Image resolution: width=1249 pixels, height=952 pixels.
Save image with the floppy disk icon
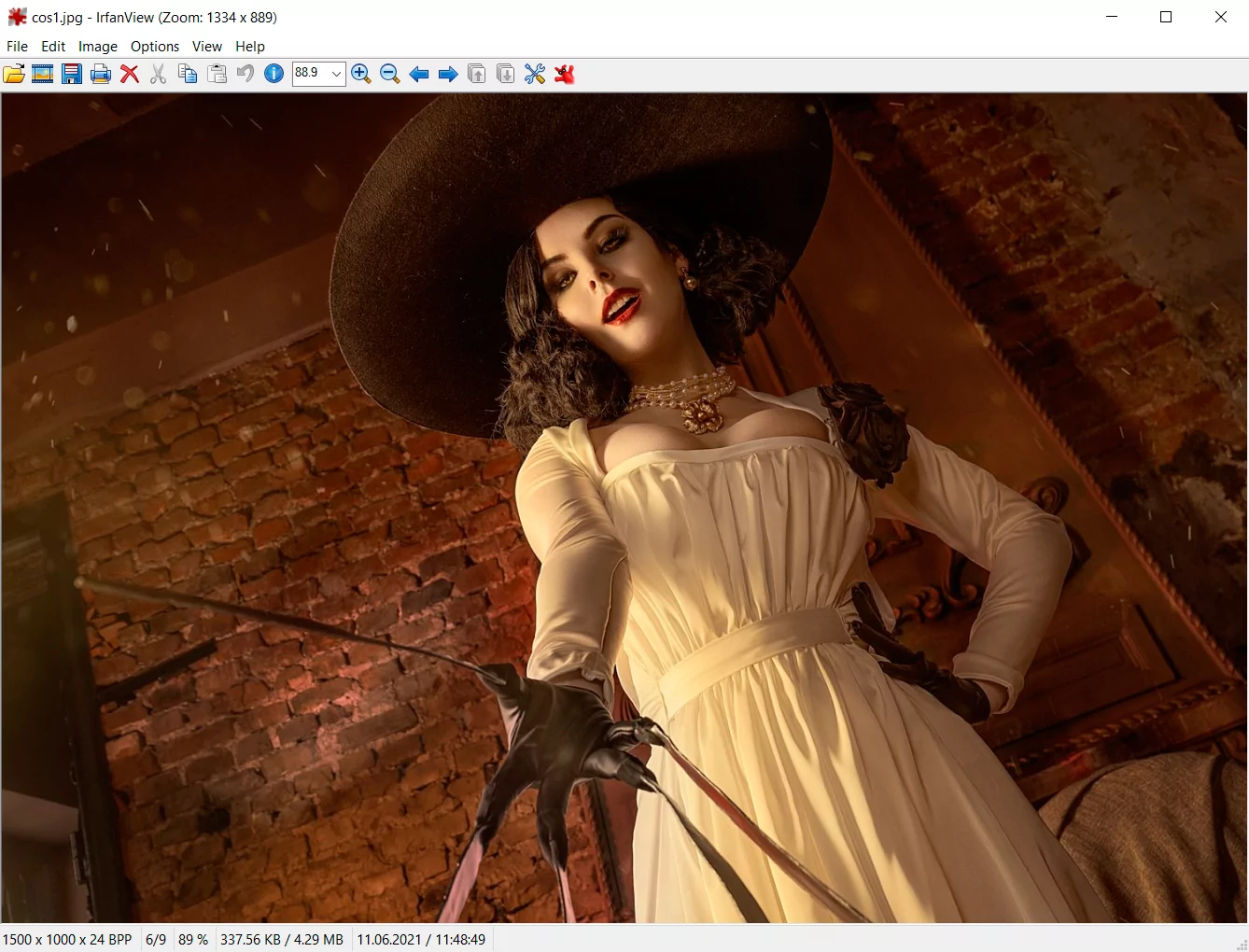coord(72,74)
